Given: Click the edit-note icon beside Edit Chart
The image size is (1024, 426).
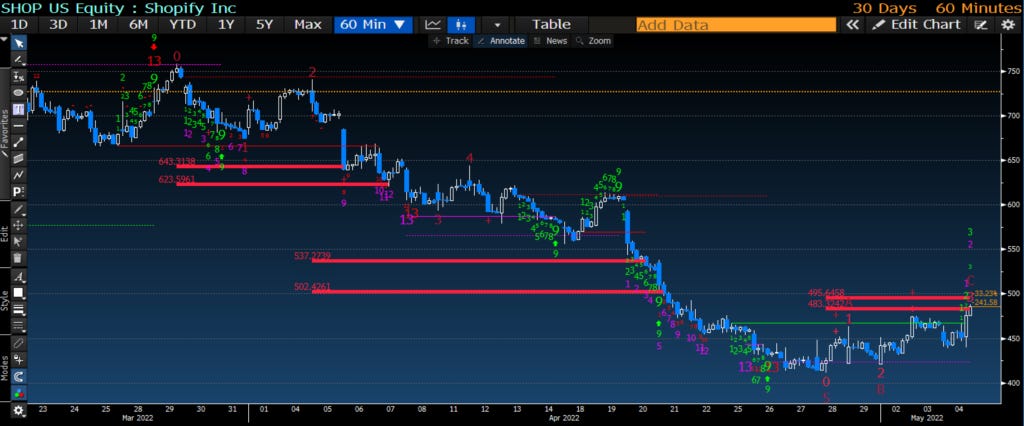Looking at the screenshot, I should point(980,25).
